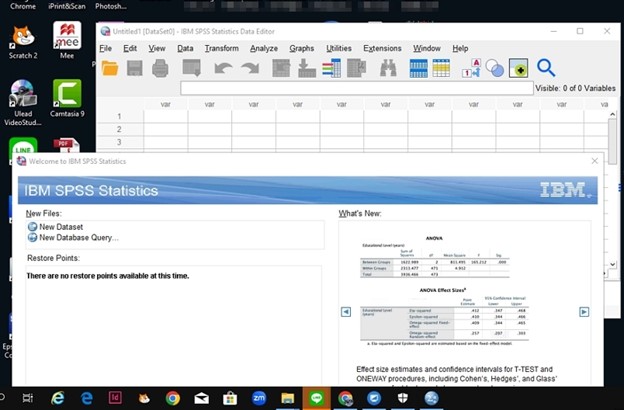Select row 2 header in Data Editor
This screenshot has width=624, height=410.
click(119, 129)
